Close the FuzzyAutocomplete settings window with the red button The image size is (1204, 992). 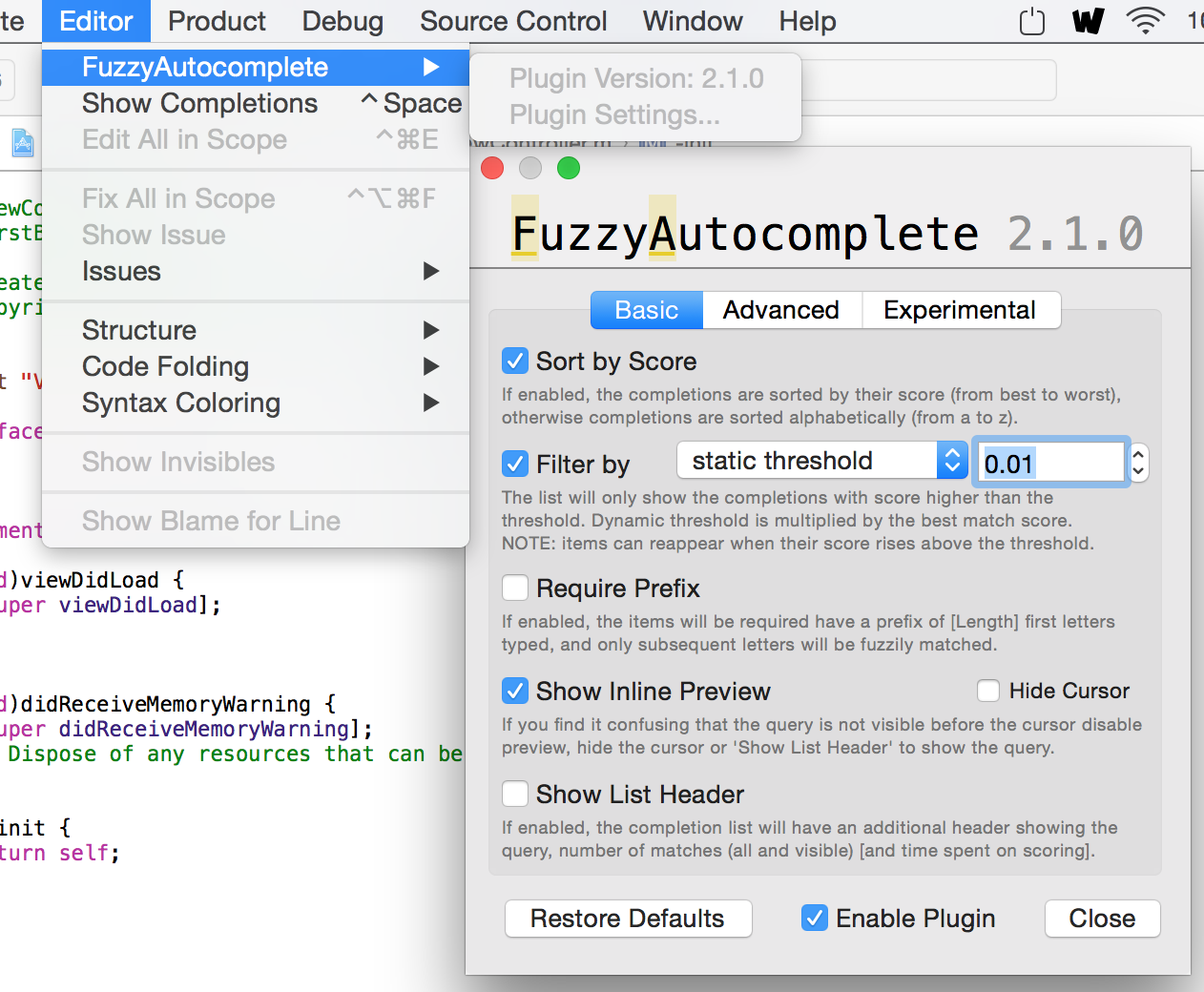492,168
